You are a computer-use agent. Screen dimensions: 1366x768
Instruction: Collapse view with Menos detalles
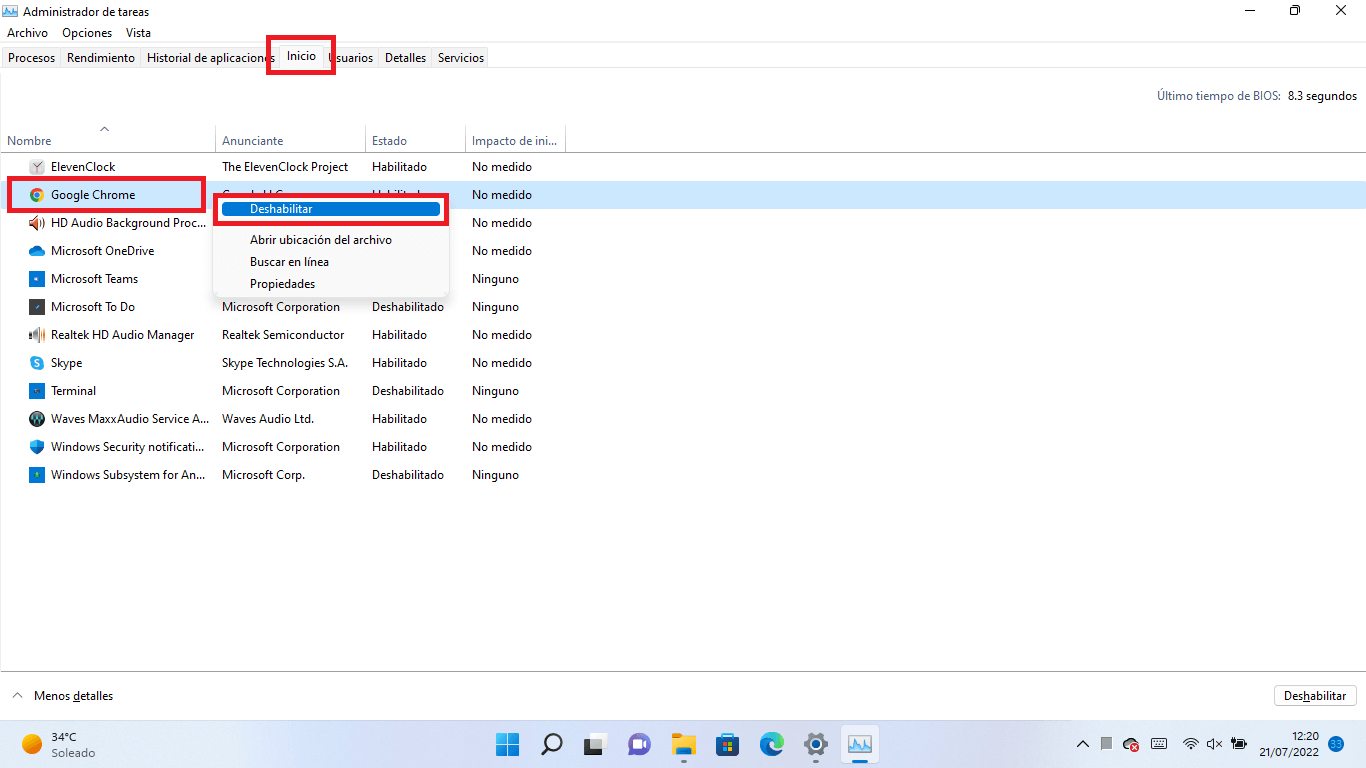(x=63, y=696)
